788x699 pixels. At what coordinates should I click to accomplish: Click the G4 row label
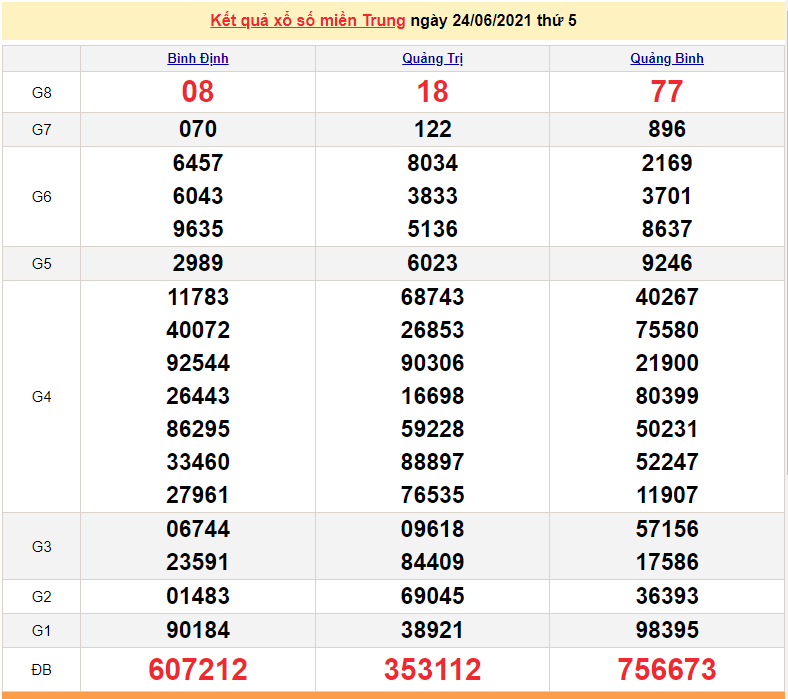pyautogui.click(x=41, y=397)
